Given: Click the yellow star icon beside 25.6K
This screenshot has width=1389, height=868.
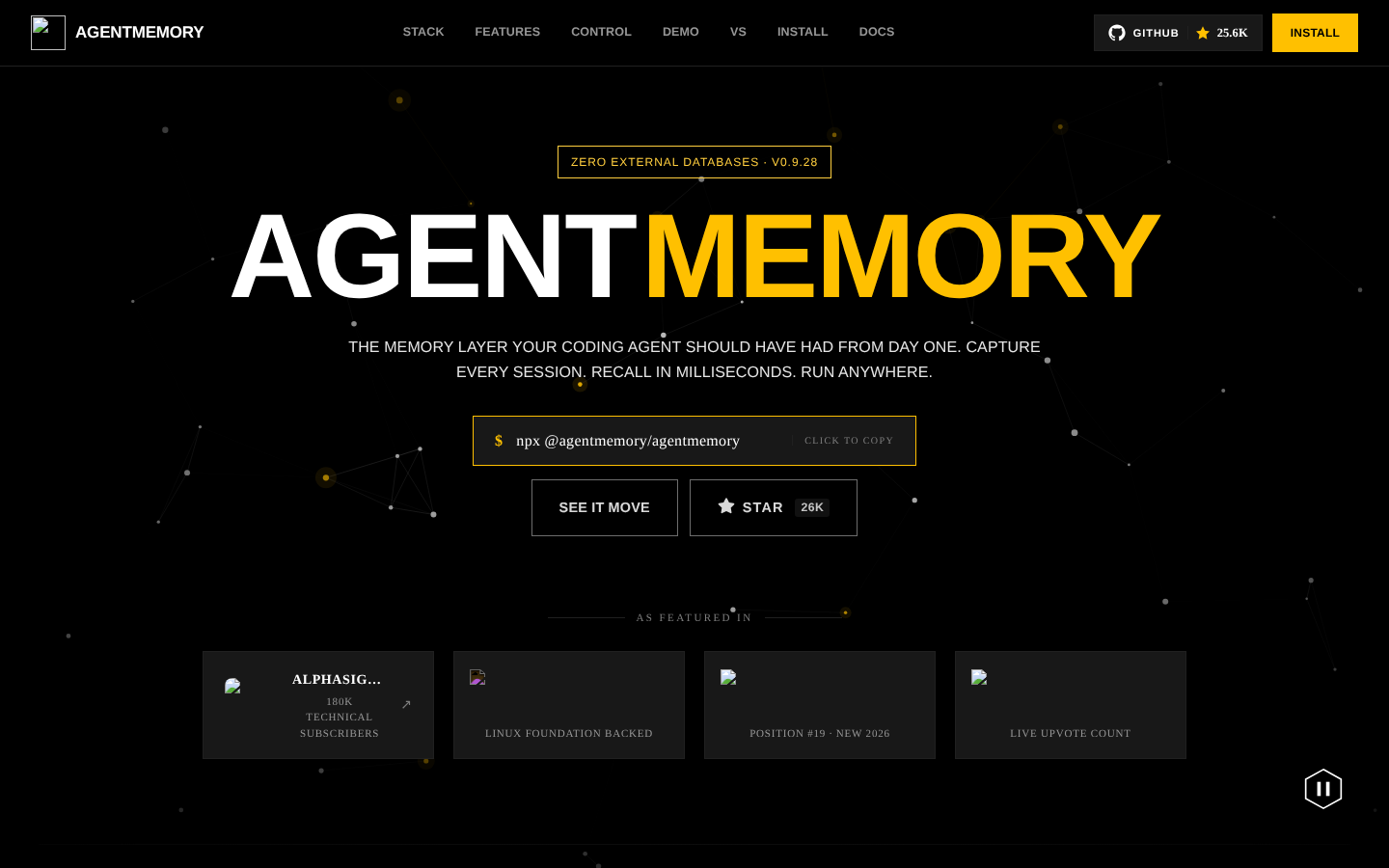Looking at the screenshot, I should (x=1203, y=33).
